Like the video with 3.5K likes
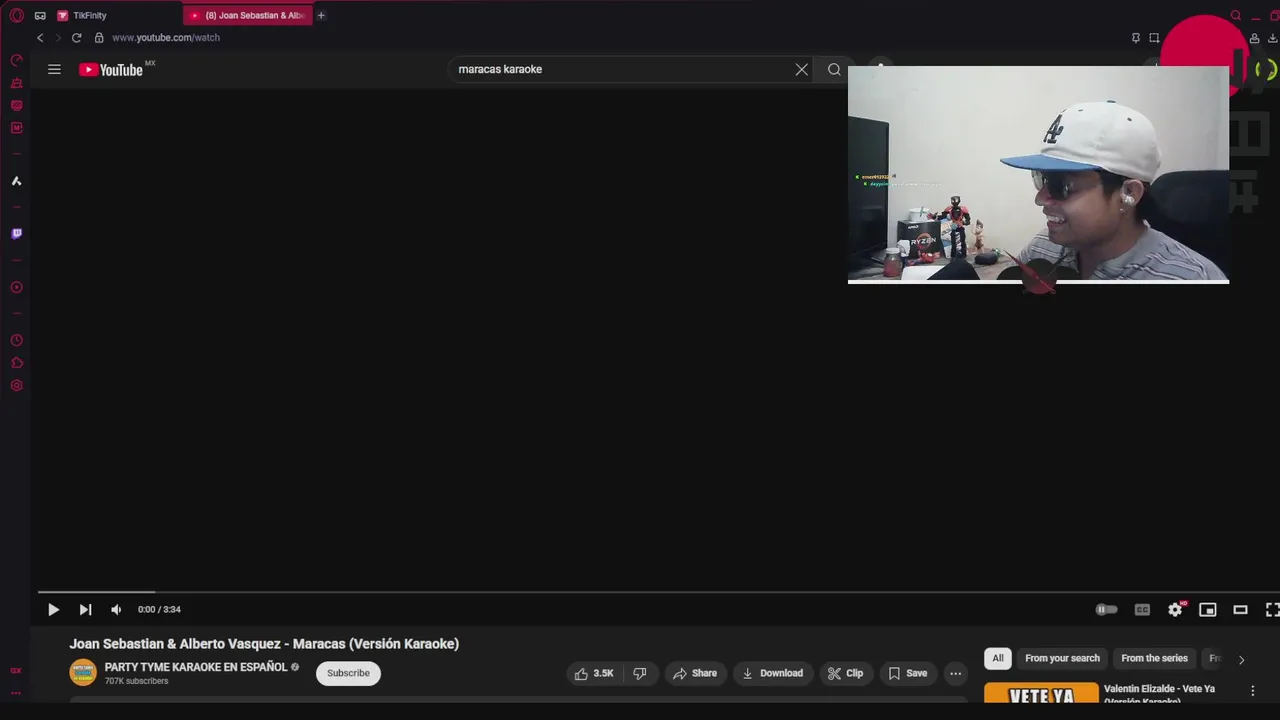This screenshot has height=720, width=1280. 593,673
